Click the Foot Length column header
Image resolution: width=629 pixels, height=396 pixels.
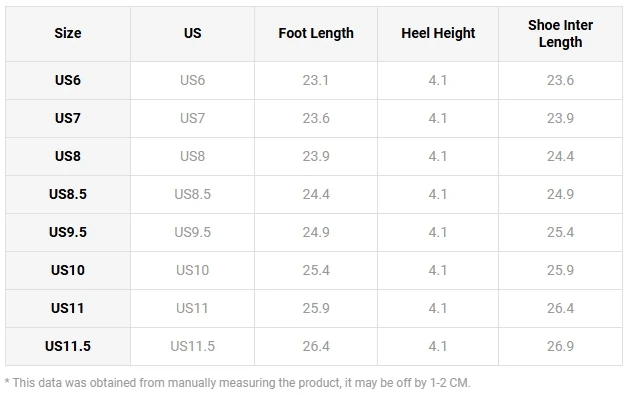(316, 33)
